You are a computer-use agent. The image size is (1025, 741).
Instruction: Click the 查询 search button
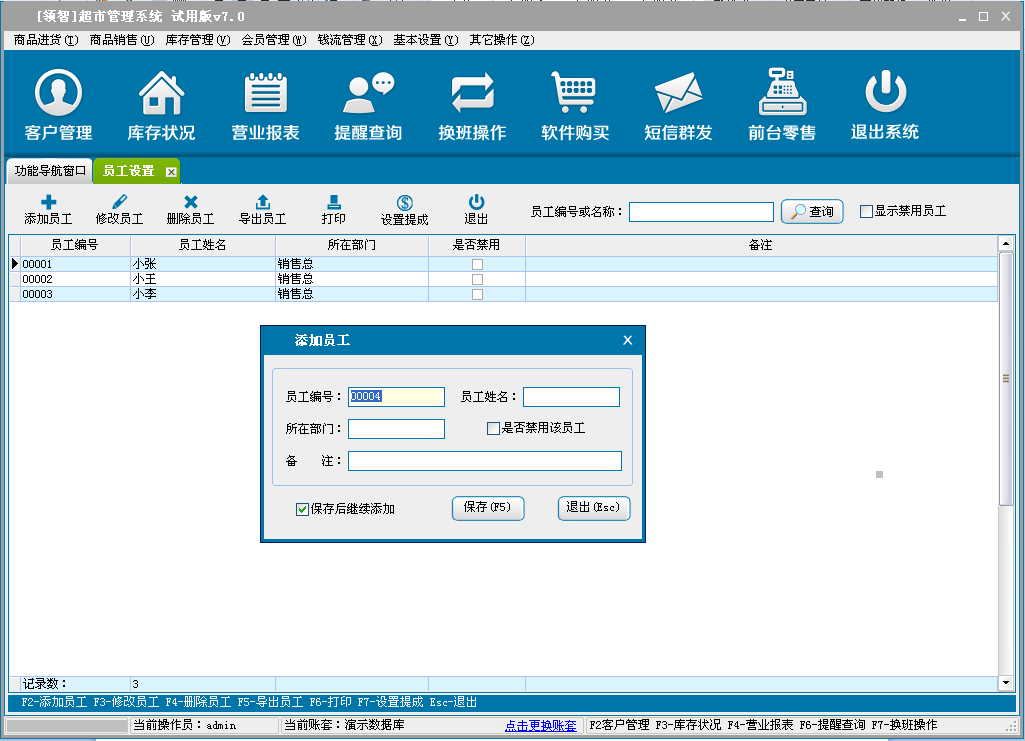812,212
